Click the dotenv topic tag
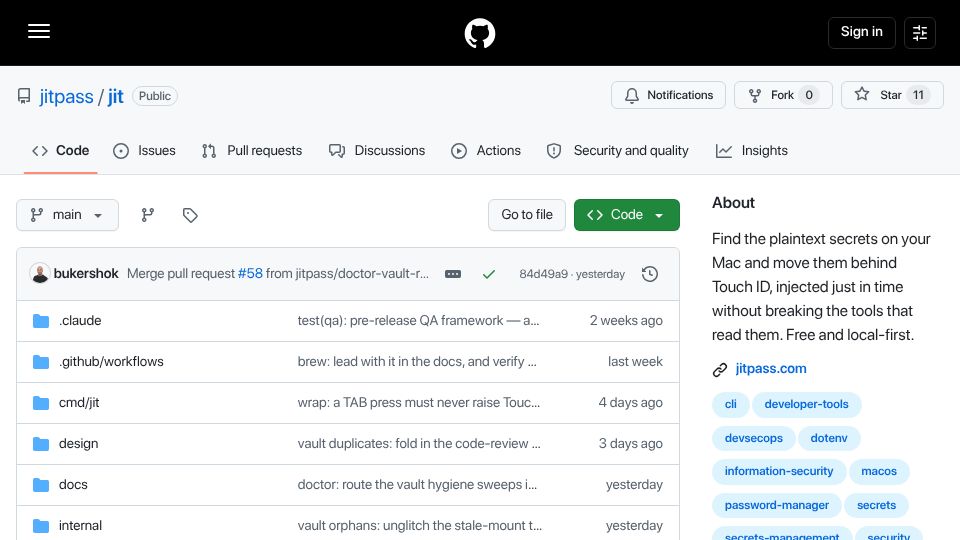Image resolution: width=960 pixels, height=540 pixels. tap(829, 438)
